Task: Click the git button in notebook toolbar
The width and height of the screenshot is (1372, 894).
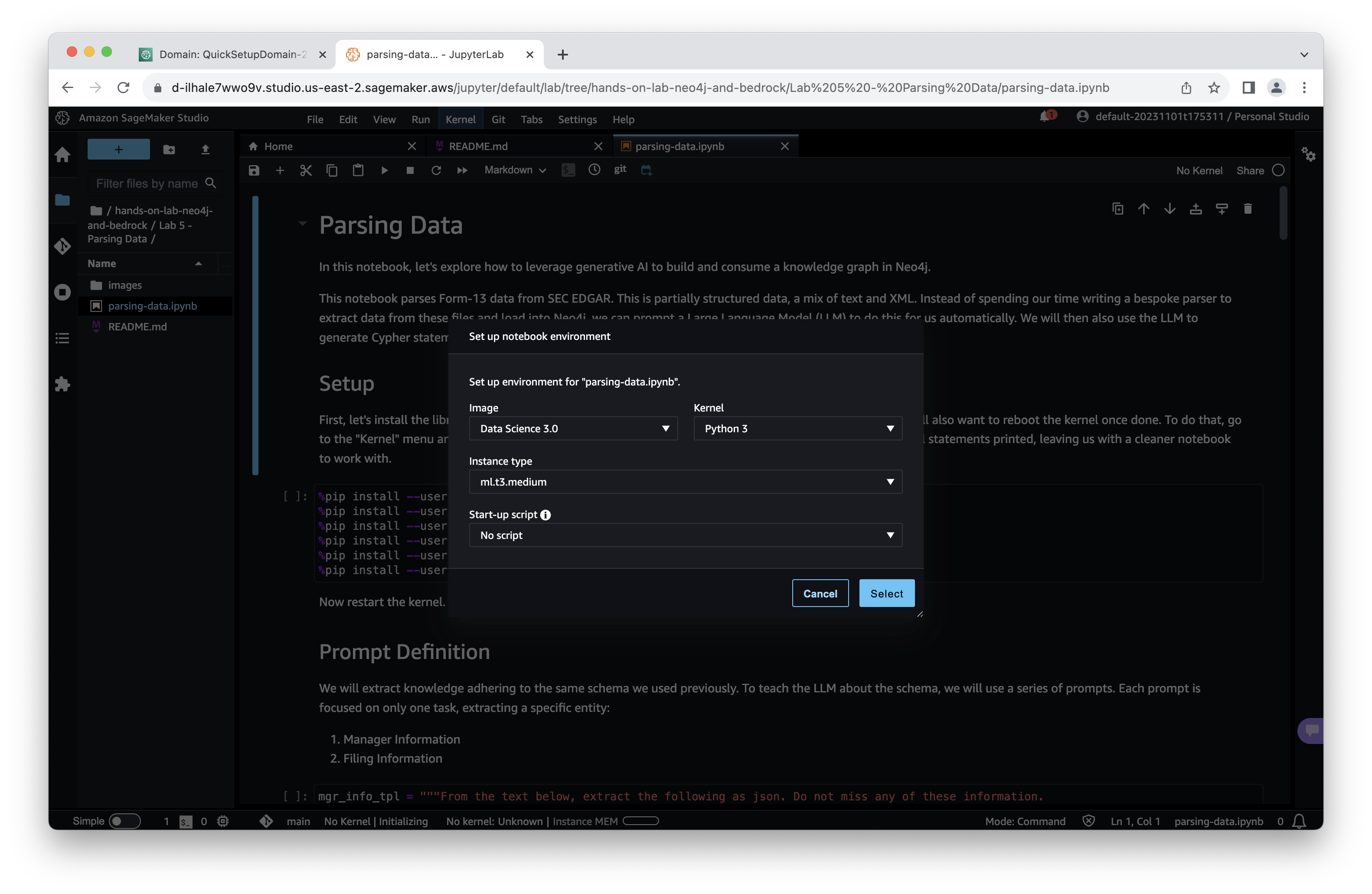Action: pyautogui.click(x=620, y=169)
